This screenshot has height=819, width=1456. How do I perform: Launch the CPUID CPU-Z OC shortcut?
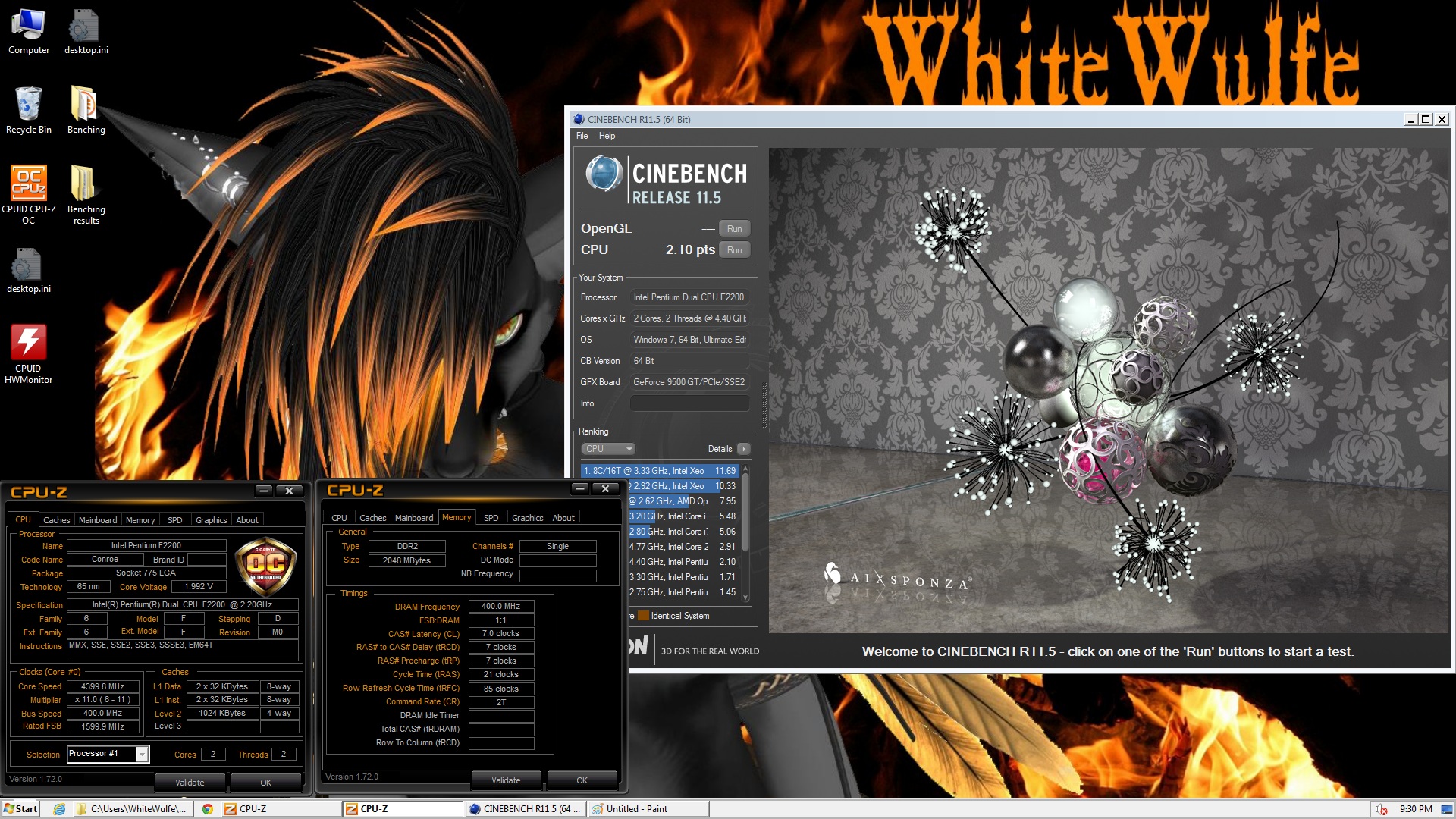click(29, 195)
